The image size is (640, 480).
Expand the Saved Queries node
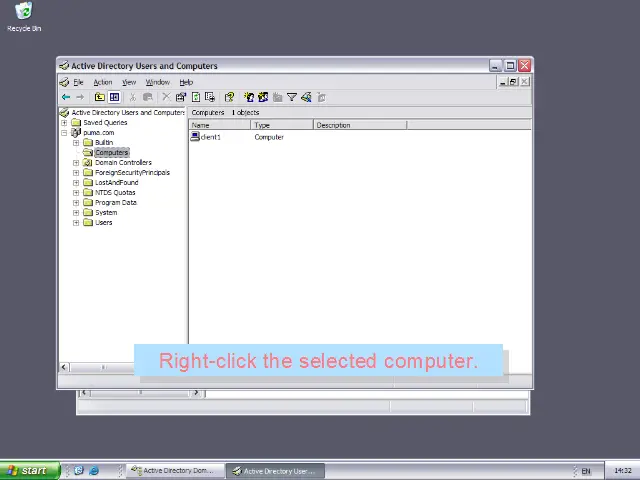tap(64, 122)
